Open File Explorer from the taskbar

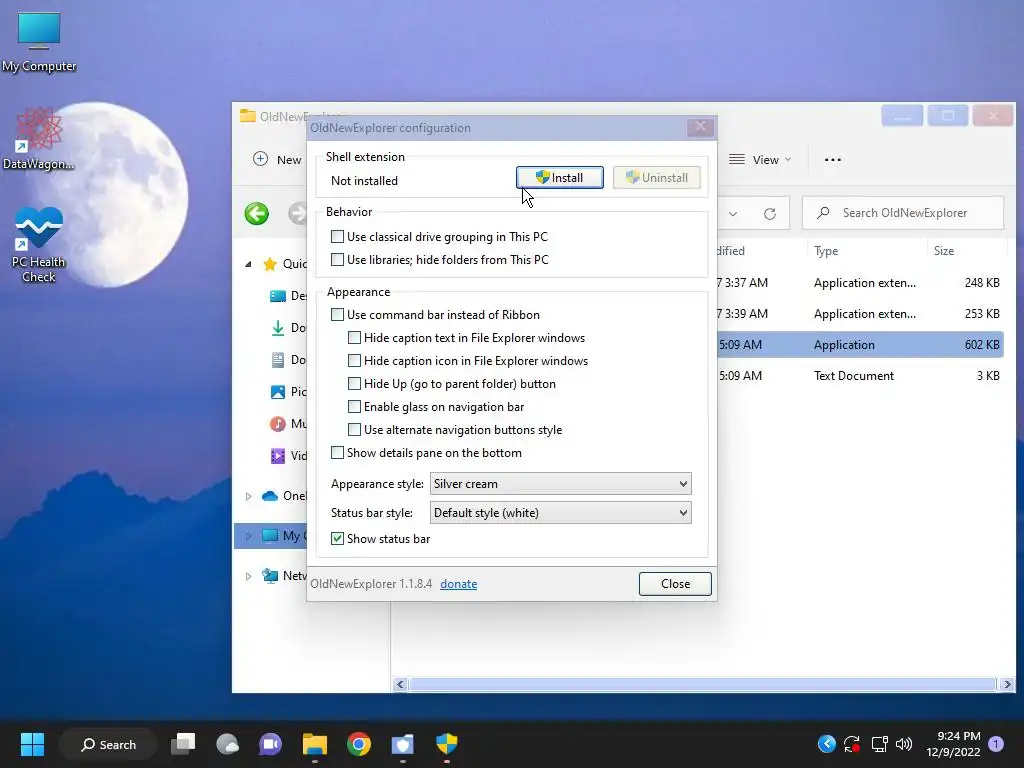315,744
